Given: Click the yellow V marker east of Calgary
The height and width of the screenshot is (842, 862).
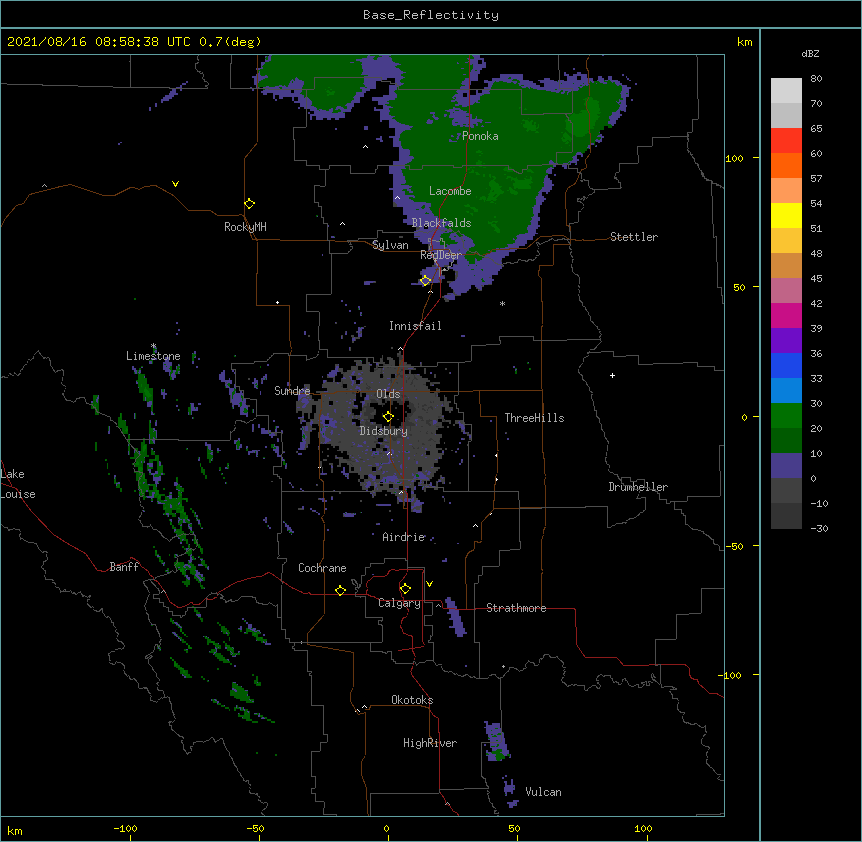Looking at the screenshot, I should (429, 584).
